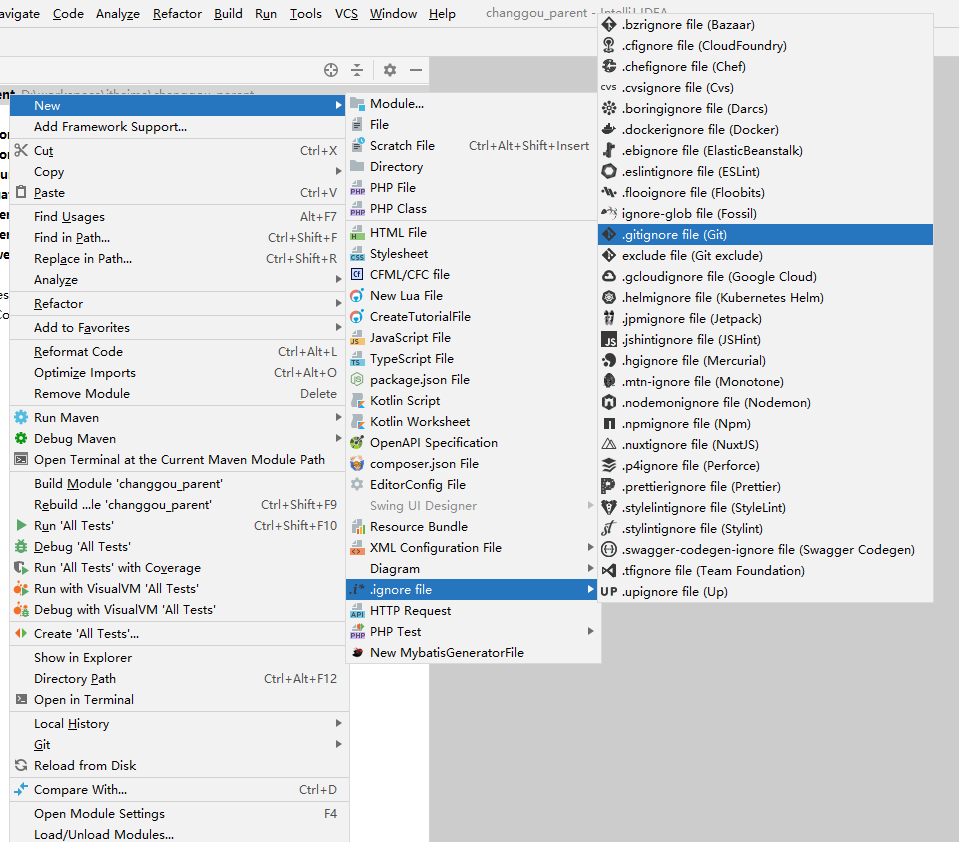Click the New MybatisGeneratorFile bird icon
Image resolution: width=959 pixels, height=842 pixels.
[x=357, y=652]
